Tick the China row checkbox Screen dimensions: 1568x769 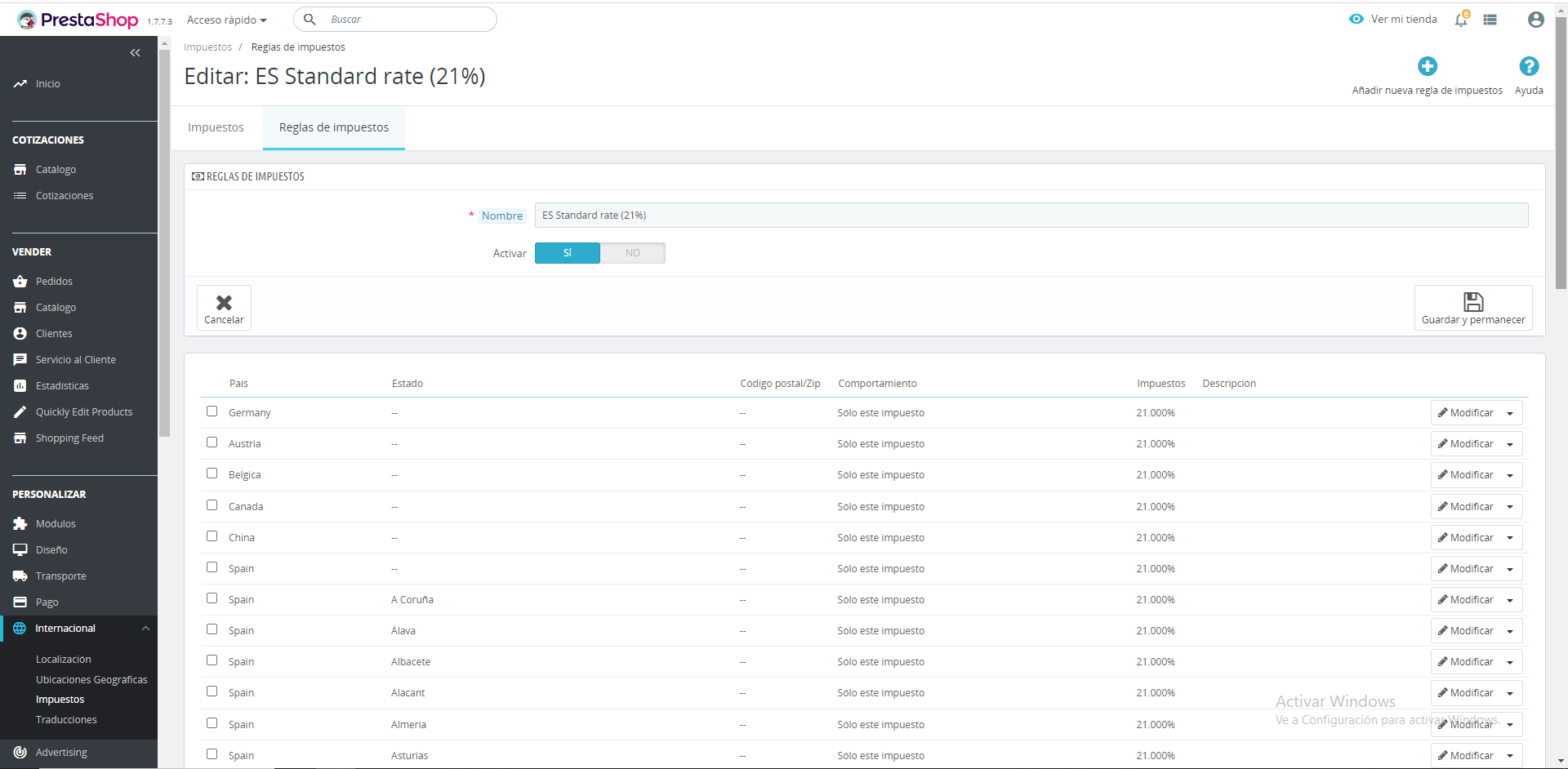pos(212,536)
